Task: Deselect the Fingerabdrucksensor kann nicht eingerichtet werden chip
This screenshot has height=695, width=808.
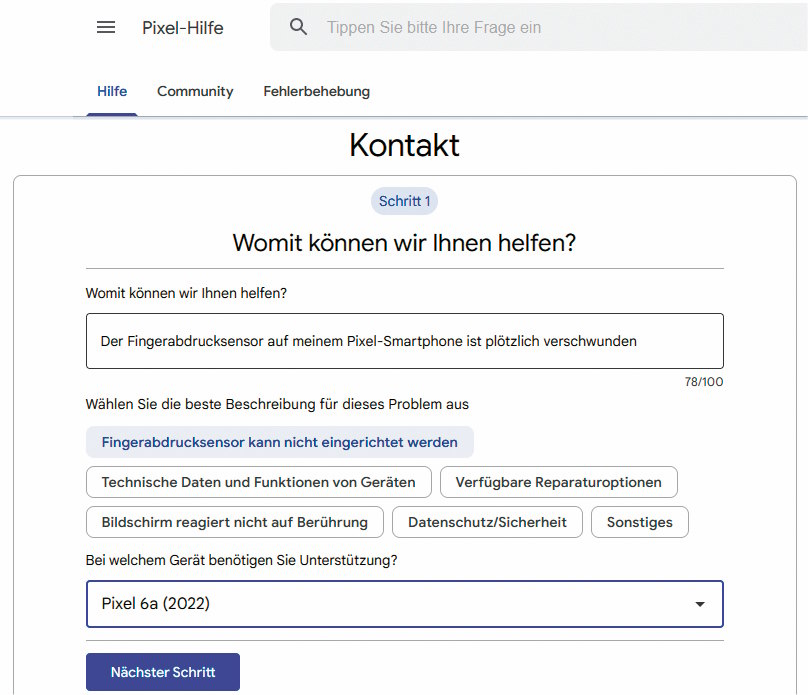Action: point(278,442)
